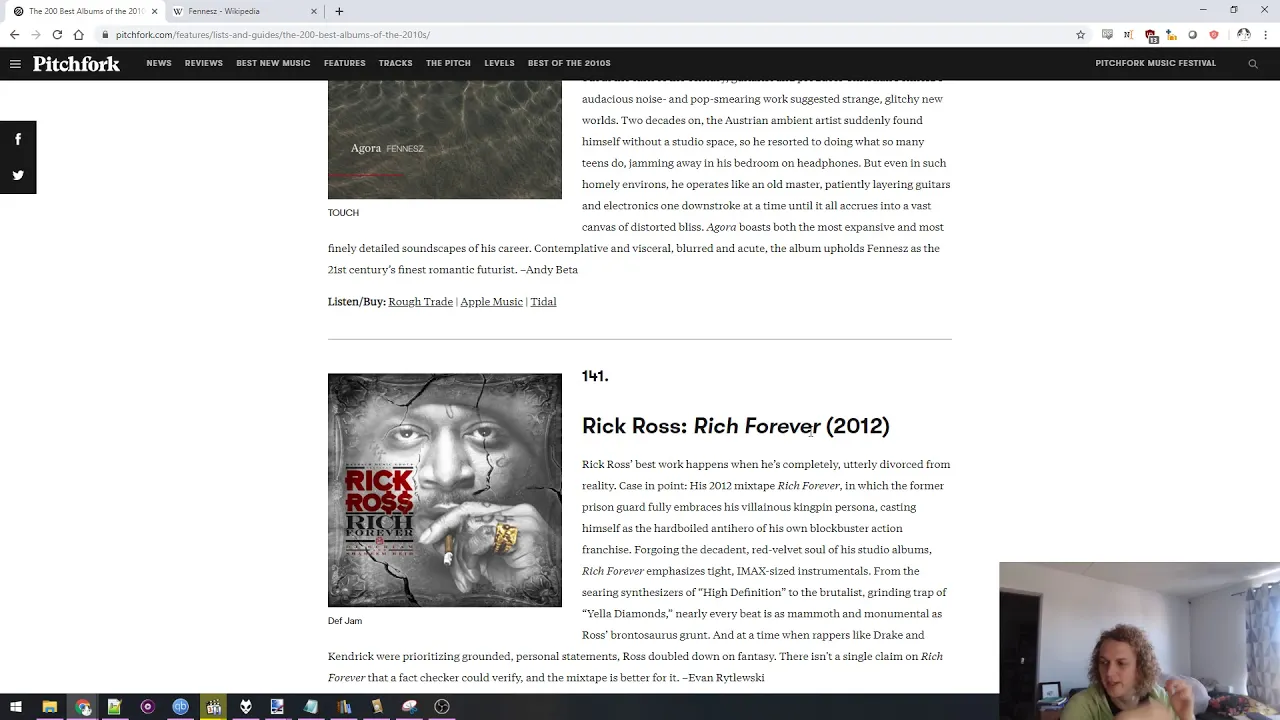The image size is (1280, 720).
Task: Open the Chrome three-dot menu
Action: (x=1266, y=34)
